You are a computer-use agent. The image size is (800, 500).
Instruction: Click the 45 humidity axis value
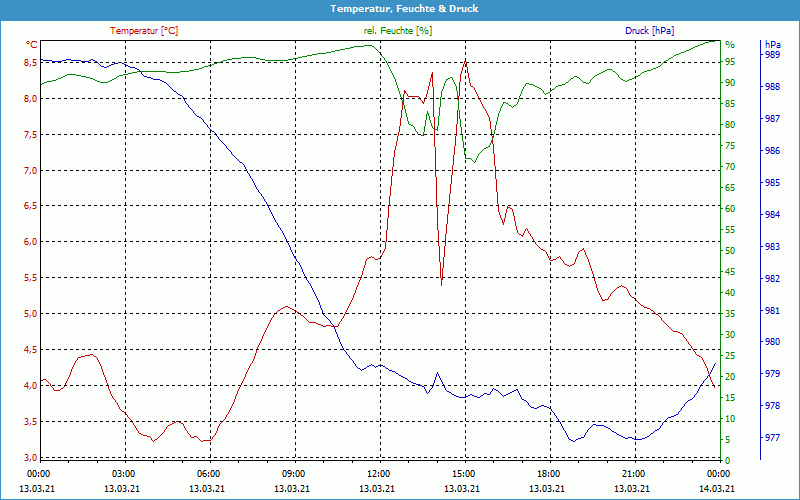tap(730, 272)
